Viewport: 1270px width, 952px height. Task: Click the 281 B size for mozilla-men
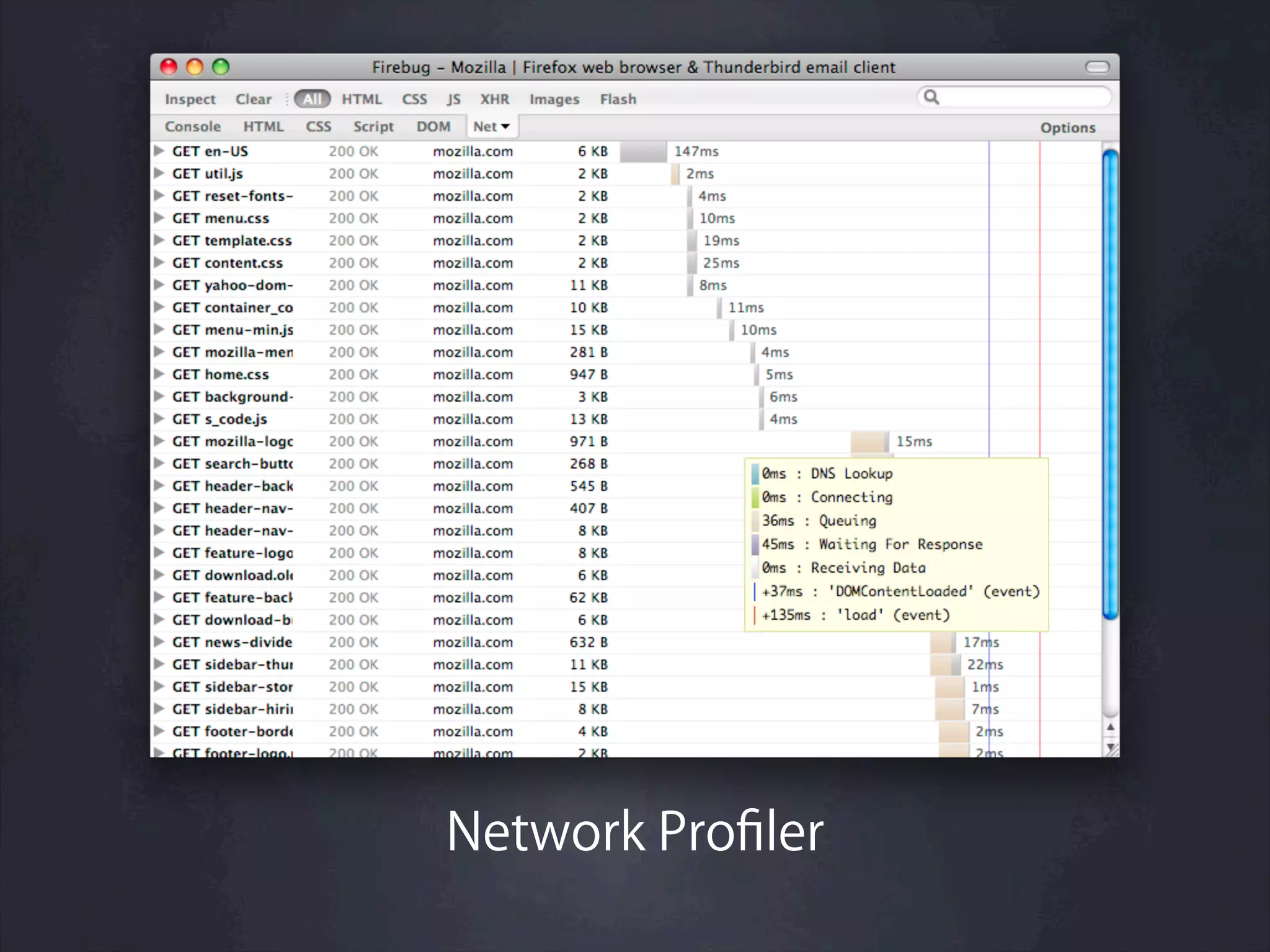[x=588, y=352]
